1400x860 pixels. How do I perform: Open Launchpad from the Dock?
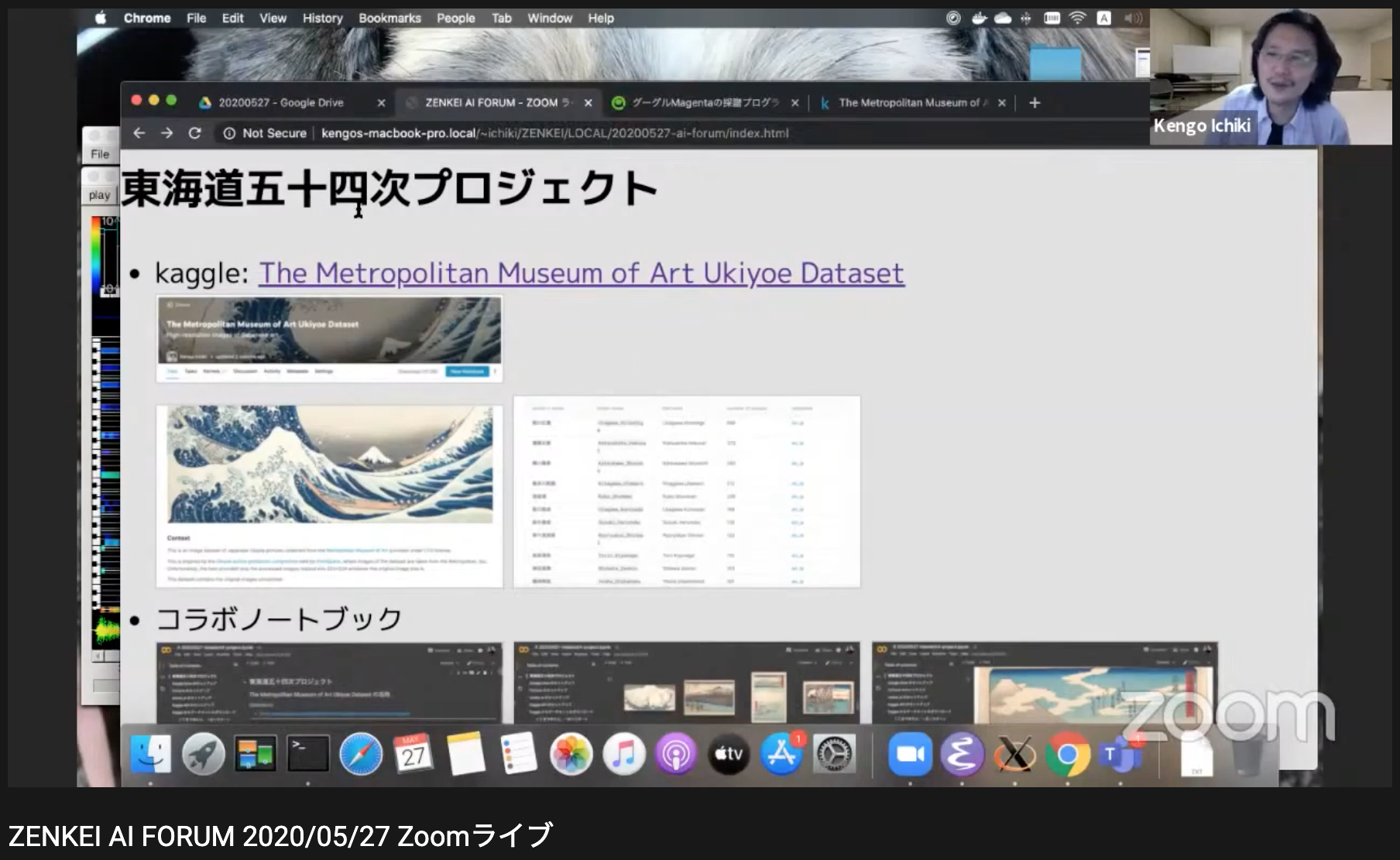[x=204, y=754]
